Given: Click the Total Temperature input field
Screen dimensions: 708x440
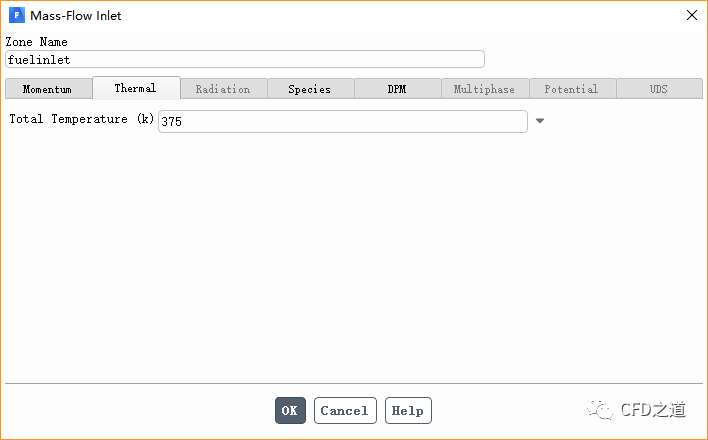Looking at the screenshot, I should (342, 121).
